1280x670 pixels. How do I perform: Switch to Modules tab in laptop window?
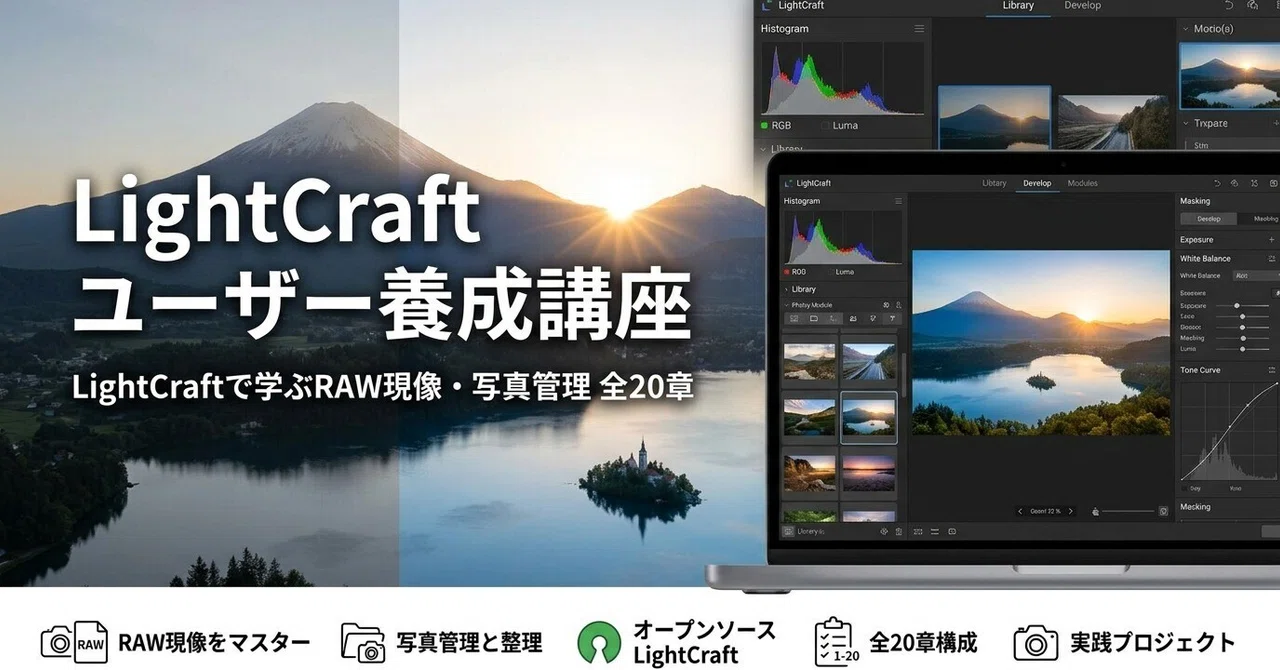click(1082, 183)
